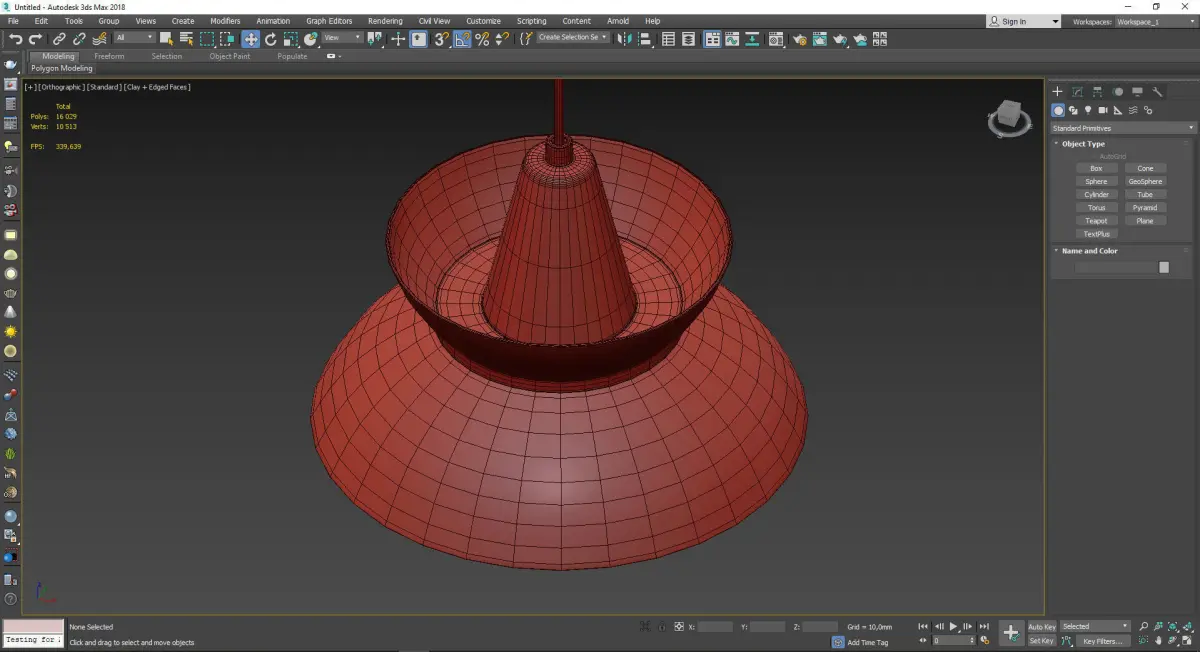This screenshot has width=1200, height=652.
Task: Open the Modifiers menu
Action: [x=225, y=21]
